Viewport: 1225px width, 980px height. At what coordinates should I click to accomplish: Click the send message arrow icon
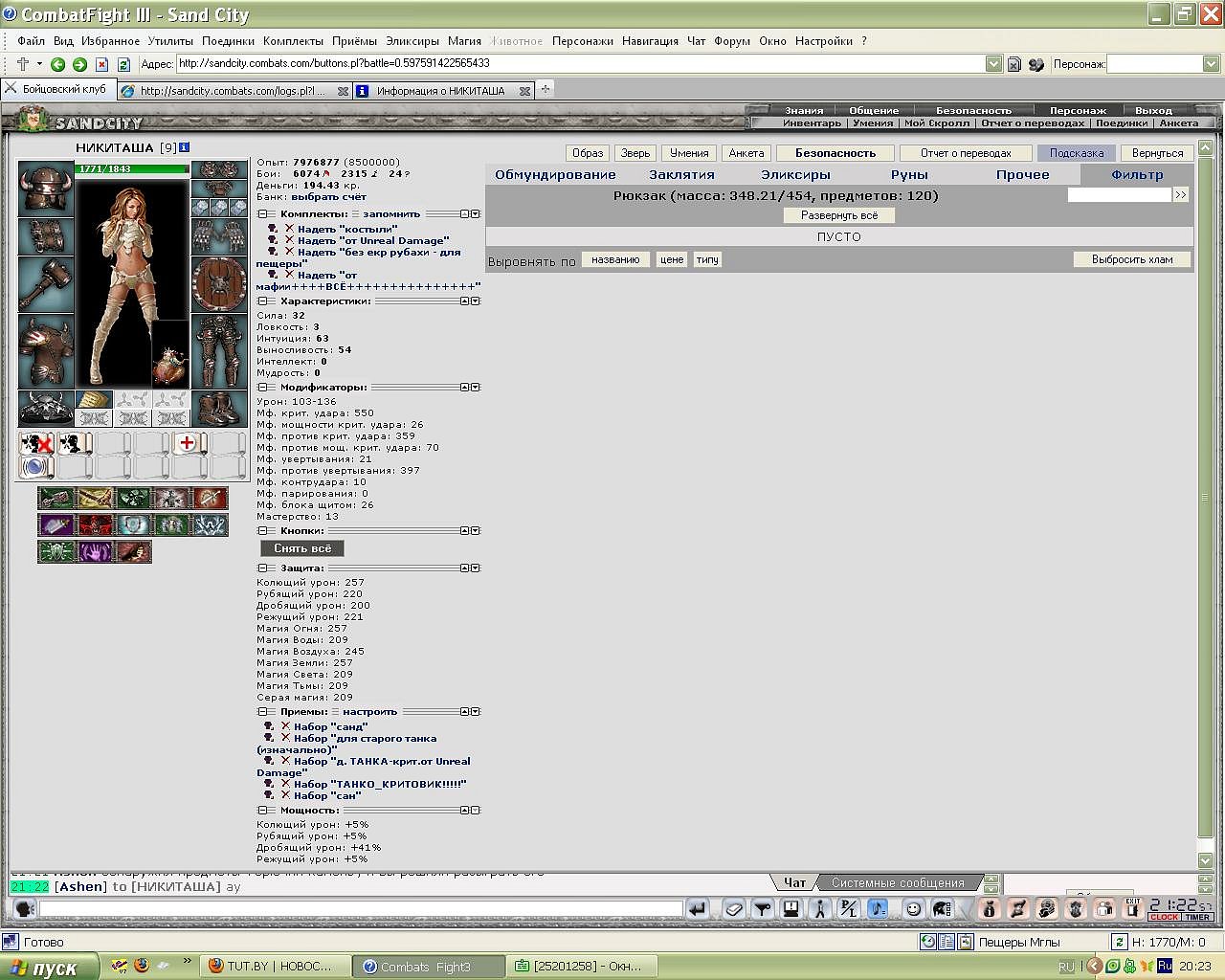pyautogui.click(x=698, y=909)
